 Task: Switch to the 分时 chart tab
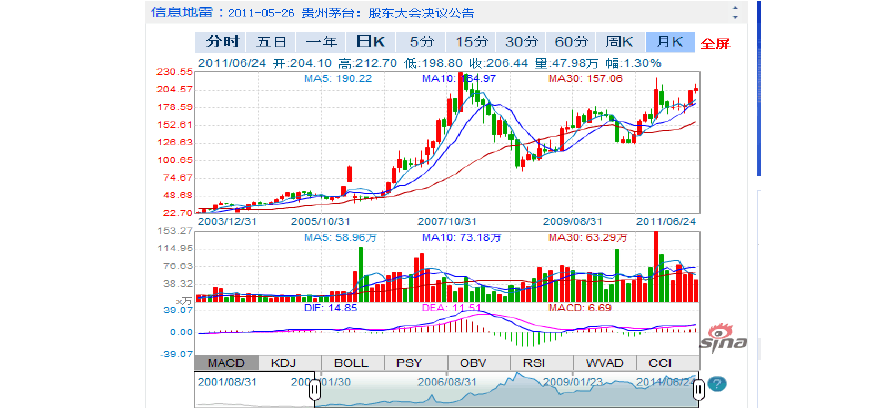(222, 42)
